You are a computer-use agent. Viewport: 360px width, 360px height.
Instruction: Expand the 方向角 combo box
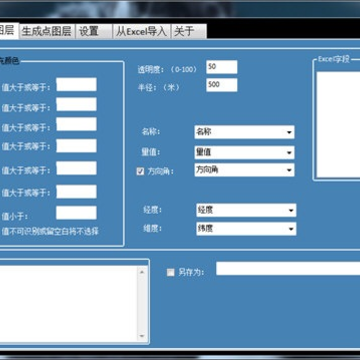(x=244, y=170)
